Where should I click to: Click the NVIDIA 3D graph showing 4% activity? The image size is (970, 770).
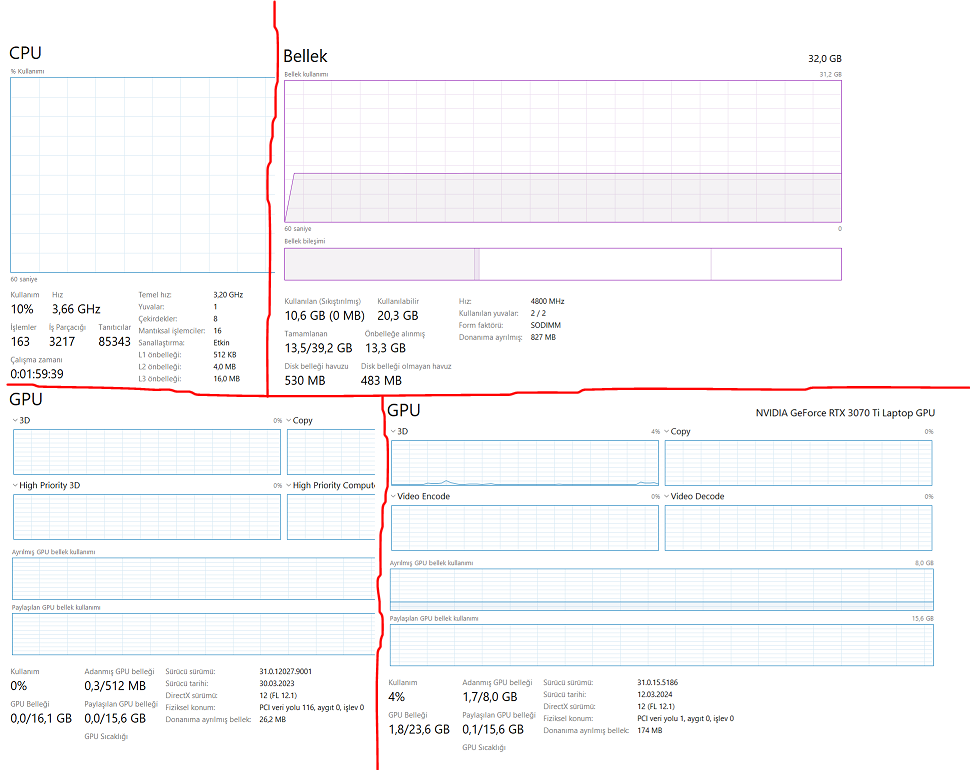click(x=525, y=463)
